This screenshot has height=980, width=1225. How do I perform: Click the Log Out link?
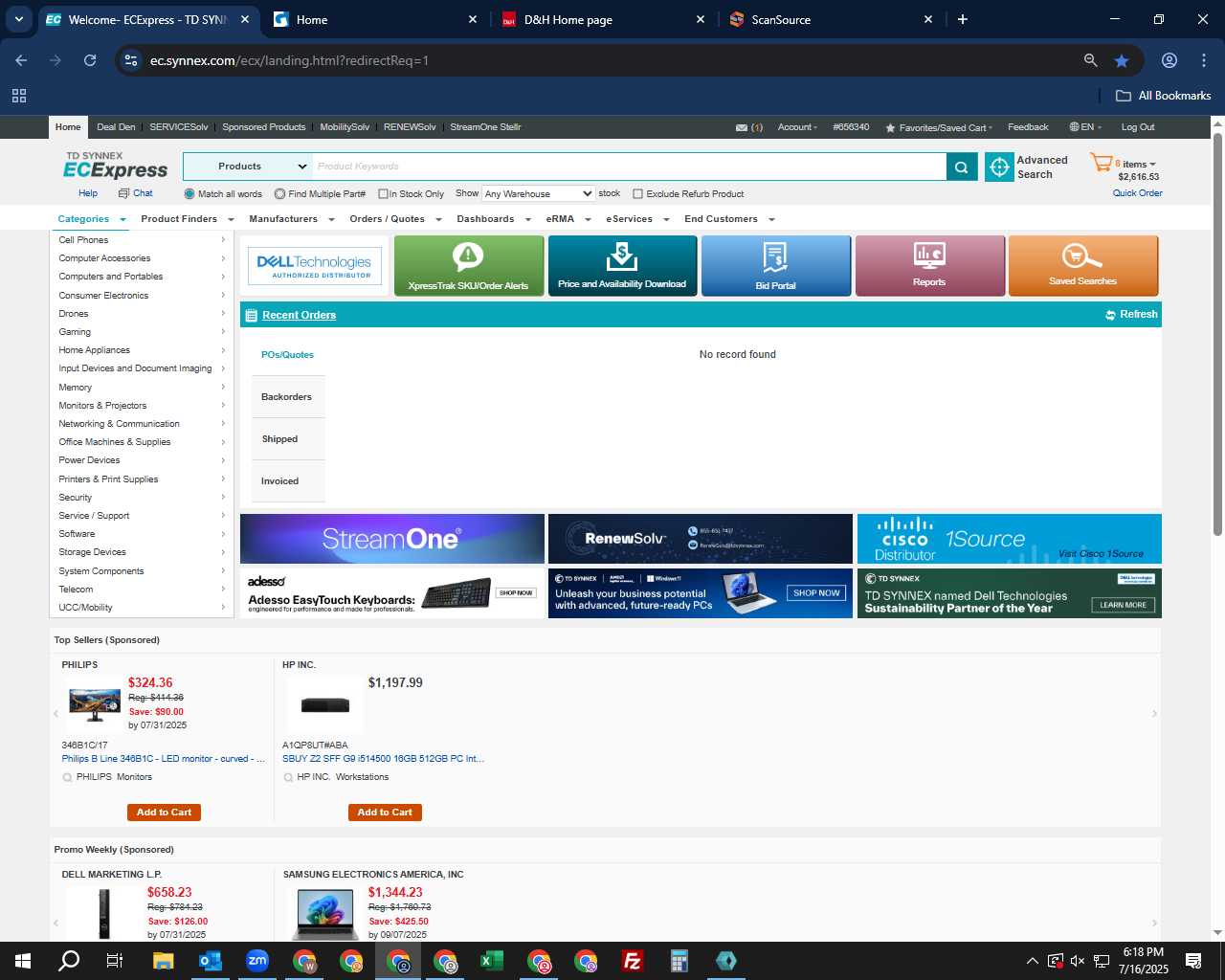point(1138,127)
